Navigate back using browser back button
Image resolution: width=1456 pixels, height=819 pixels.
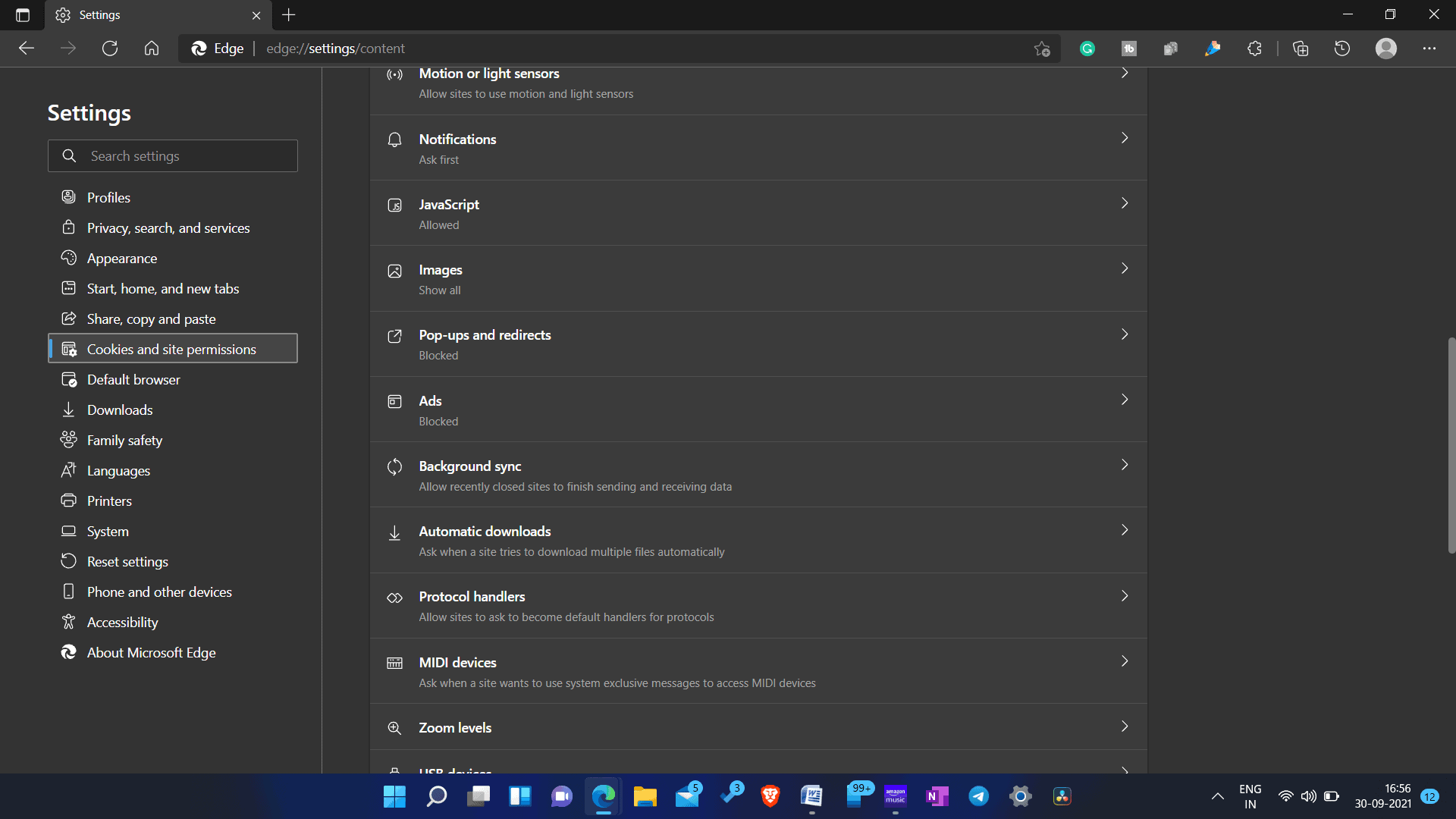click(x=27, y=48)
